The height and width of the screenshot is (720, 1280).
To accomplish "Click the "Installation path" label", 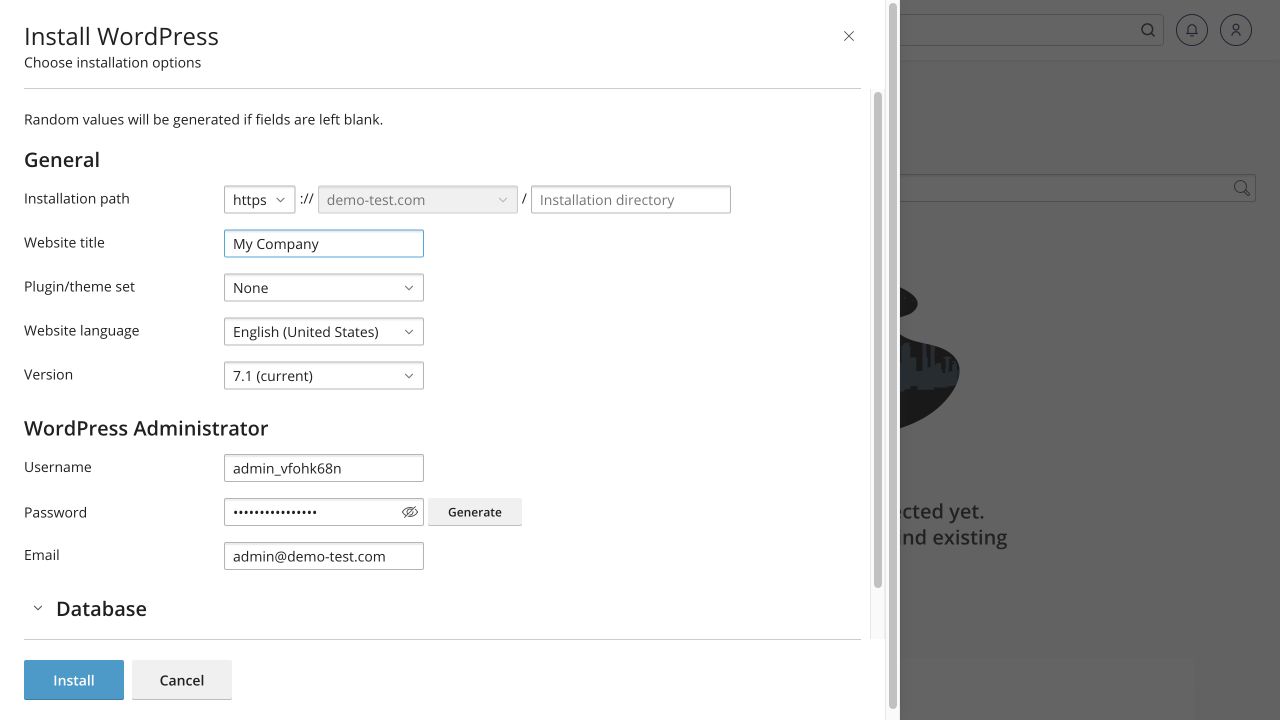I will click(77, 199).
